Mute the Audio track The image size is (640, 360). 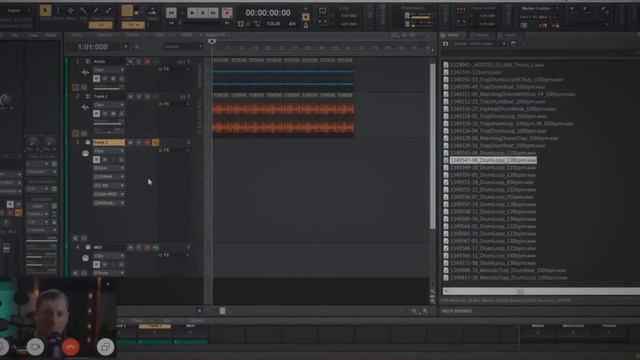click(x=131, y=62)
